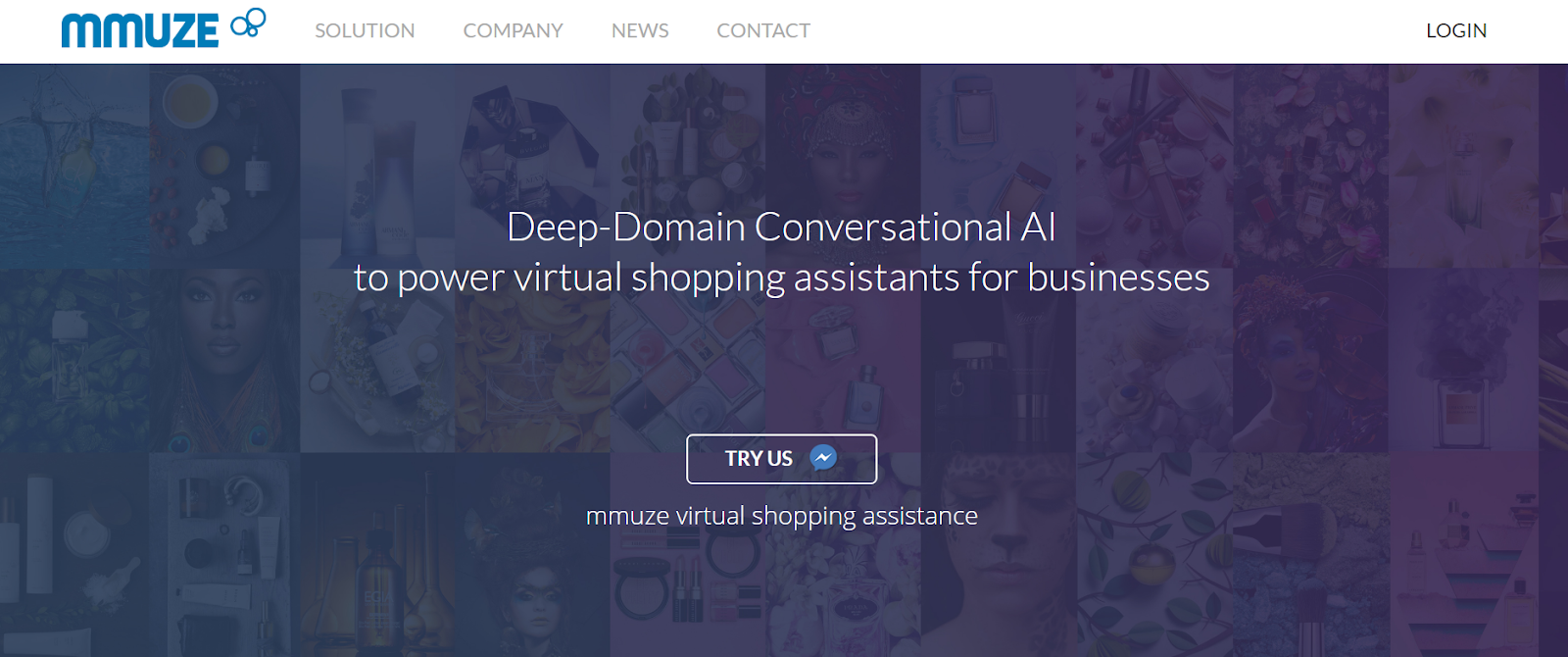Click the bubbles icon beside mmuze logo
Image resolution: width=1568 pixels, height=657 pixels.
coord(248,23)
